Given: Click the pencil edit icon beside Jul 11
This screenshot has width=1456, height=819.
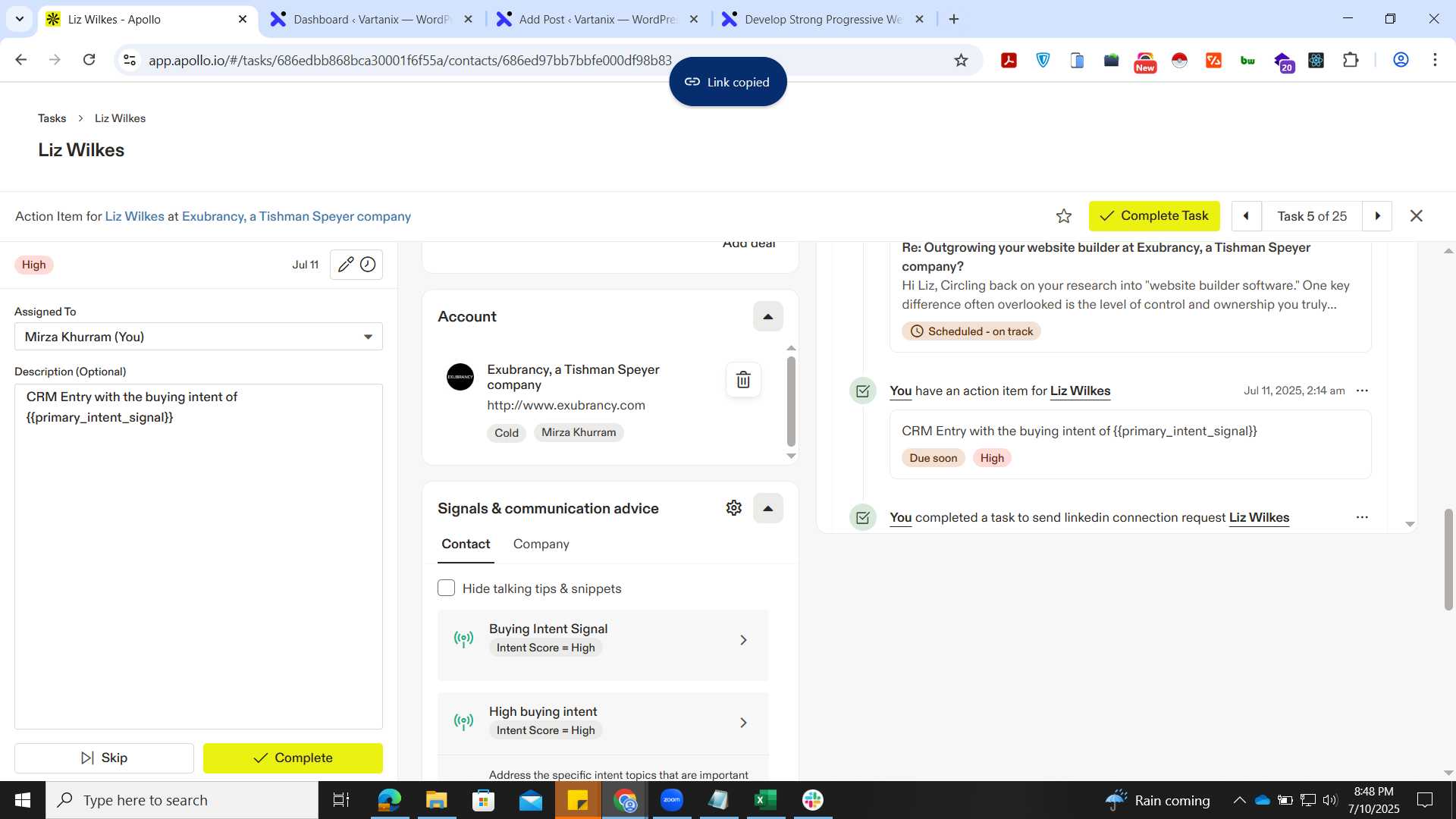Looking at the screenshot, I should pyautogui.click(x=345, y=265).
